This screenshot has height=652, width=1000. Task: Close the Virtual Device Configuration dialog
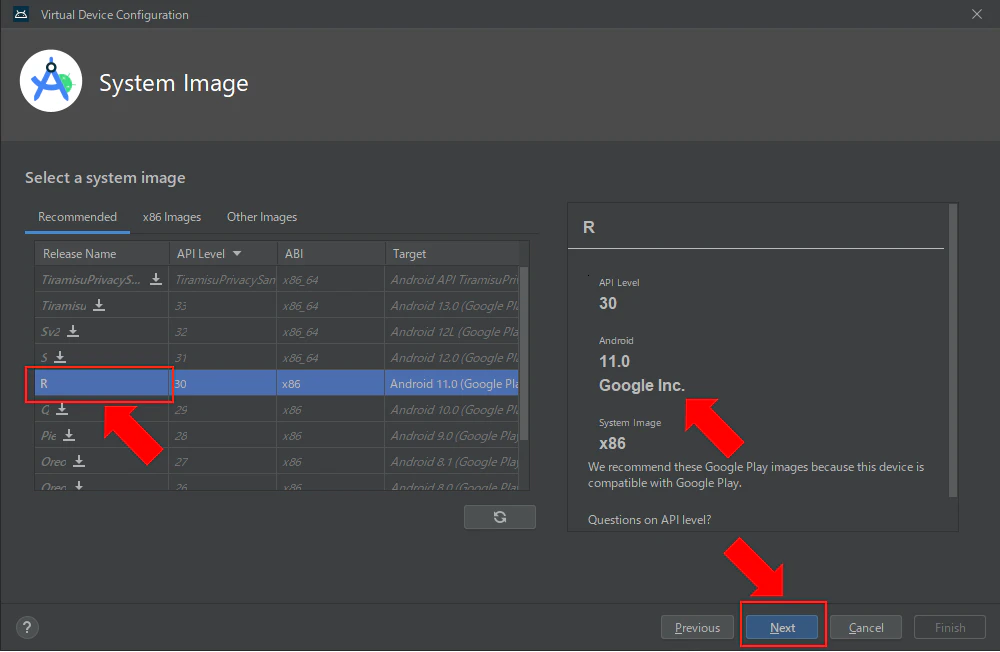click(976, 14)
